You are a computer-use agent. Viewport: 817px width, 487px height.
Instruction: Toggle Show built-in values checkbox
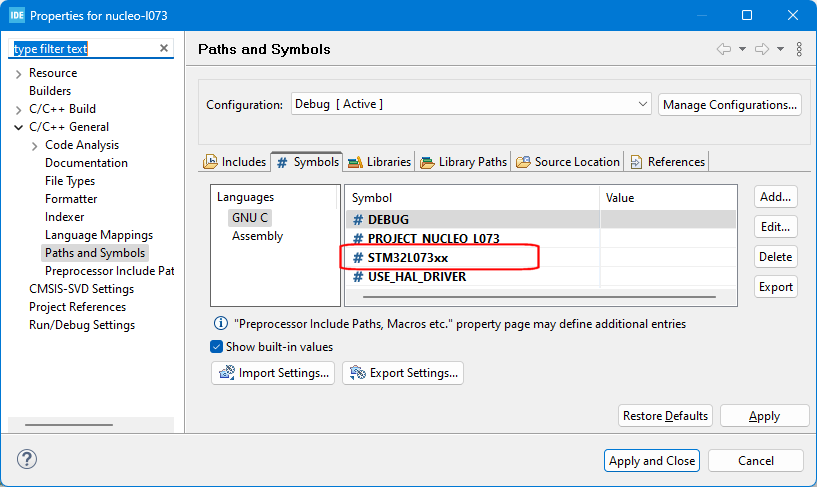tap(217, 347)
